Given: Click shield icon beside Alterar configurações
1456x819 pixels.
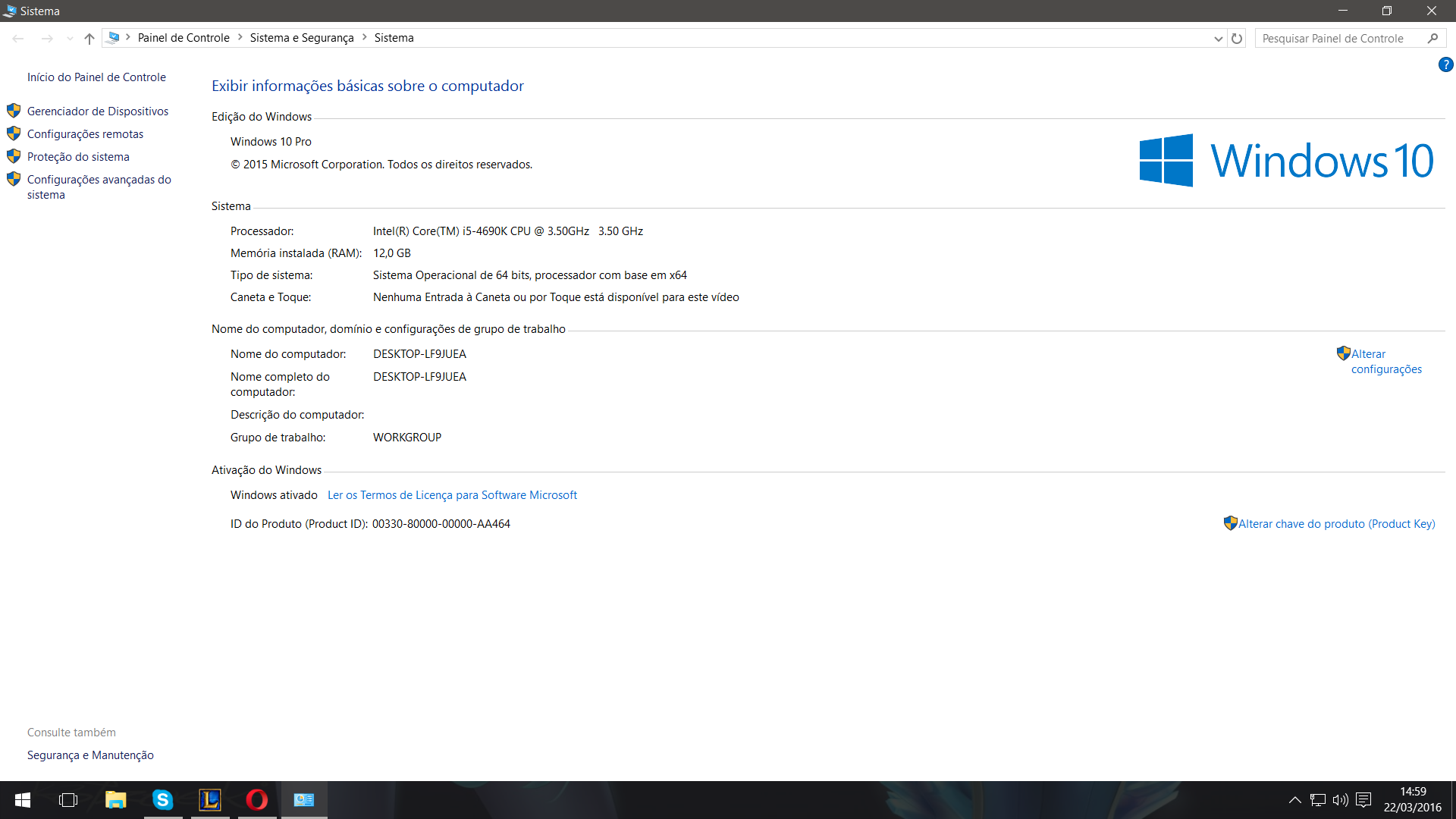Looking at the screenshot, I should [1343, 353].
